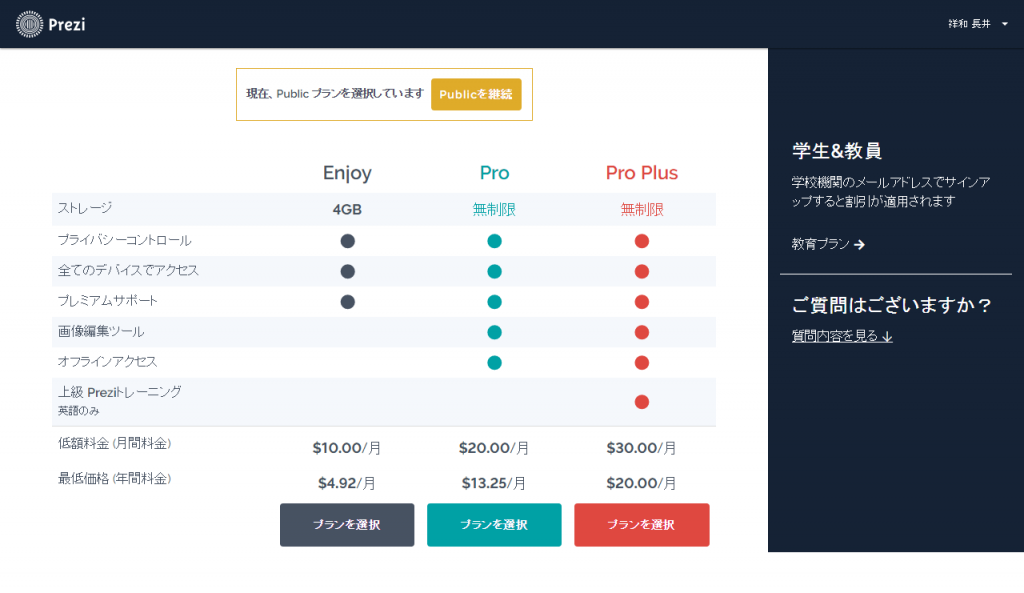1024x593 pixels.
Task: Click 質問内容を見る link
Action: [842, 336]
